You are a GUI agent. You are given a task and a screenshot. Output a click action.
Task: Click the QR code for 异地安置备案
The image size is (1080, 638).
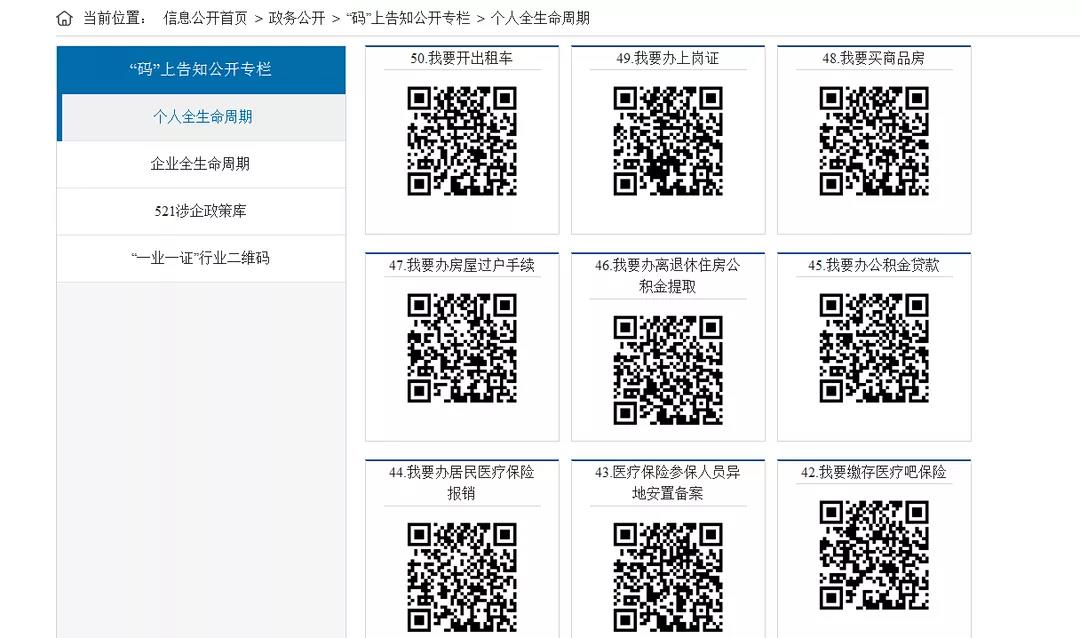668,577
